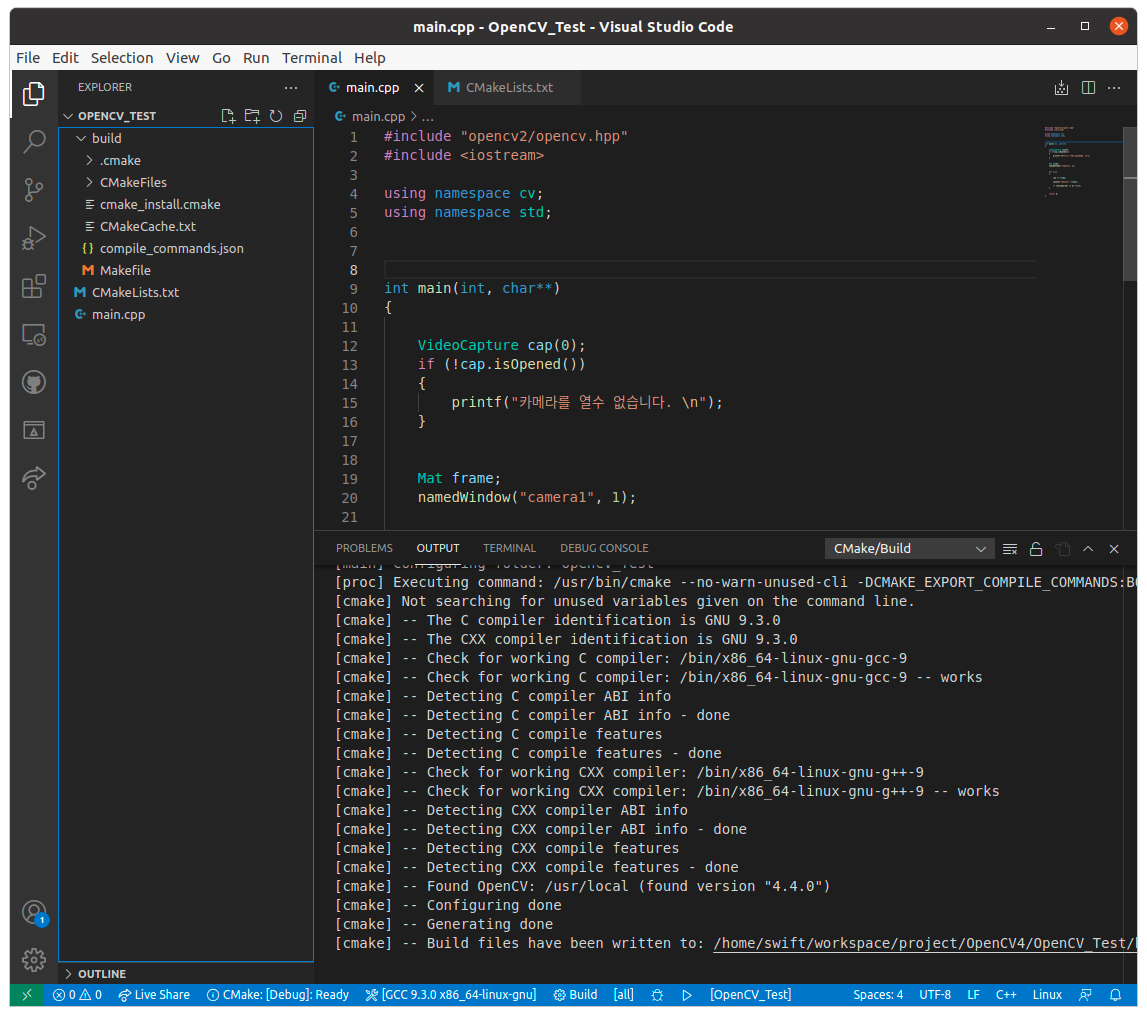
Task: Click the Build button in status bar
Action: 575,995
